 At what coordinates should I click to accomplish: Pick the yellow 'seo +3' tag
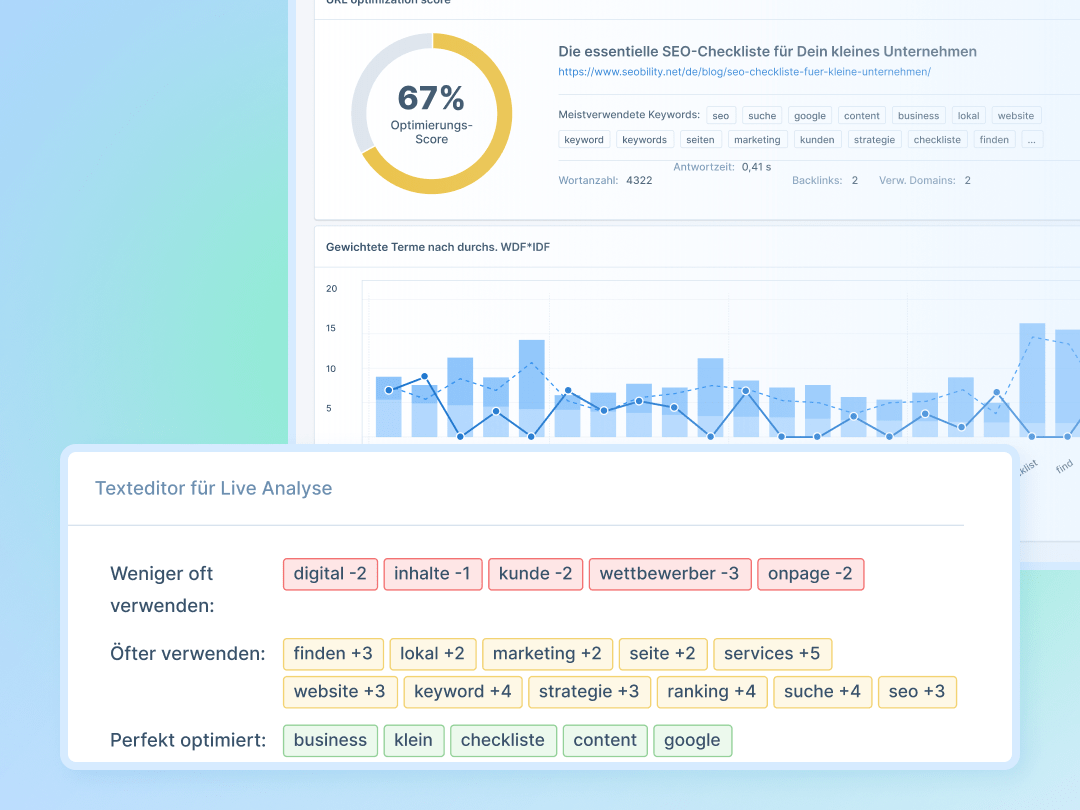[x=917, y=692]
